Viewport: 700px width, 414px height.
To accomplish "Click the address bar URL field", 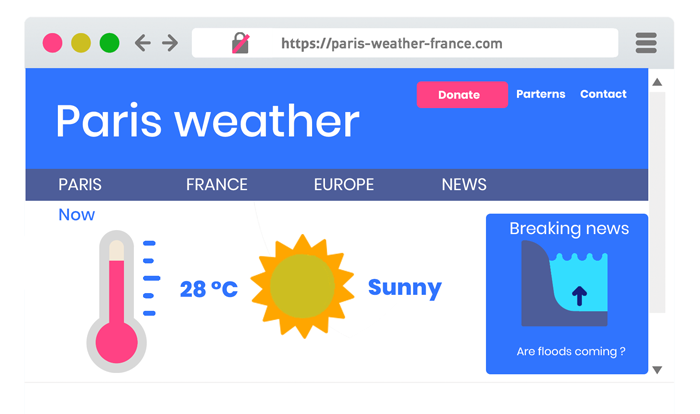I will [405, 43].
